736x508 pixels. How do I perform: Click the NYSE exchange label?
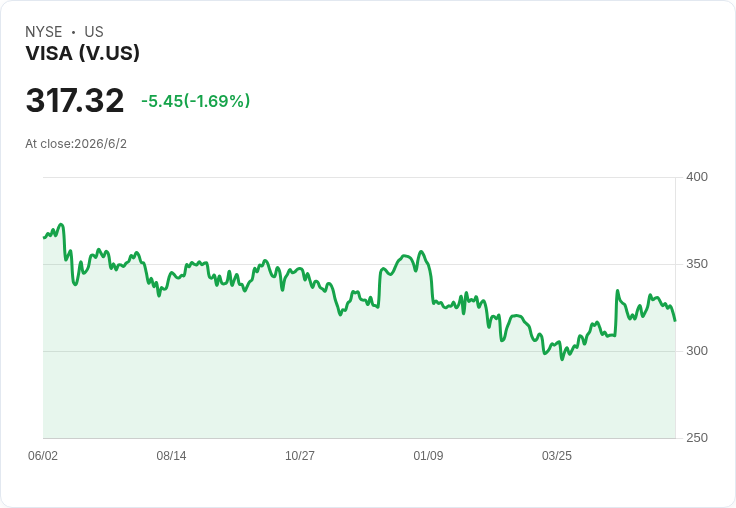pos(44,32)
